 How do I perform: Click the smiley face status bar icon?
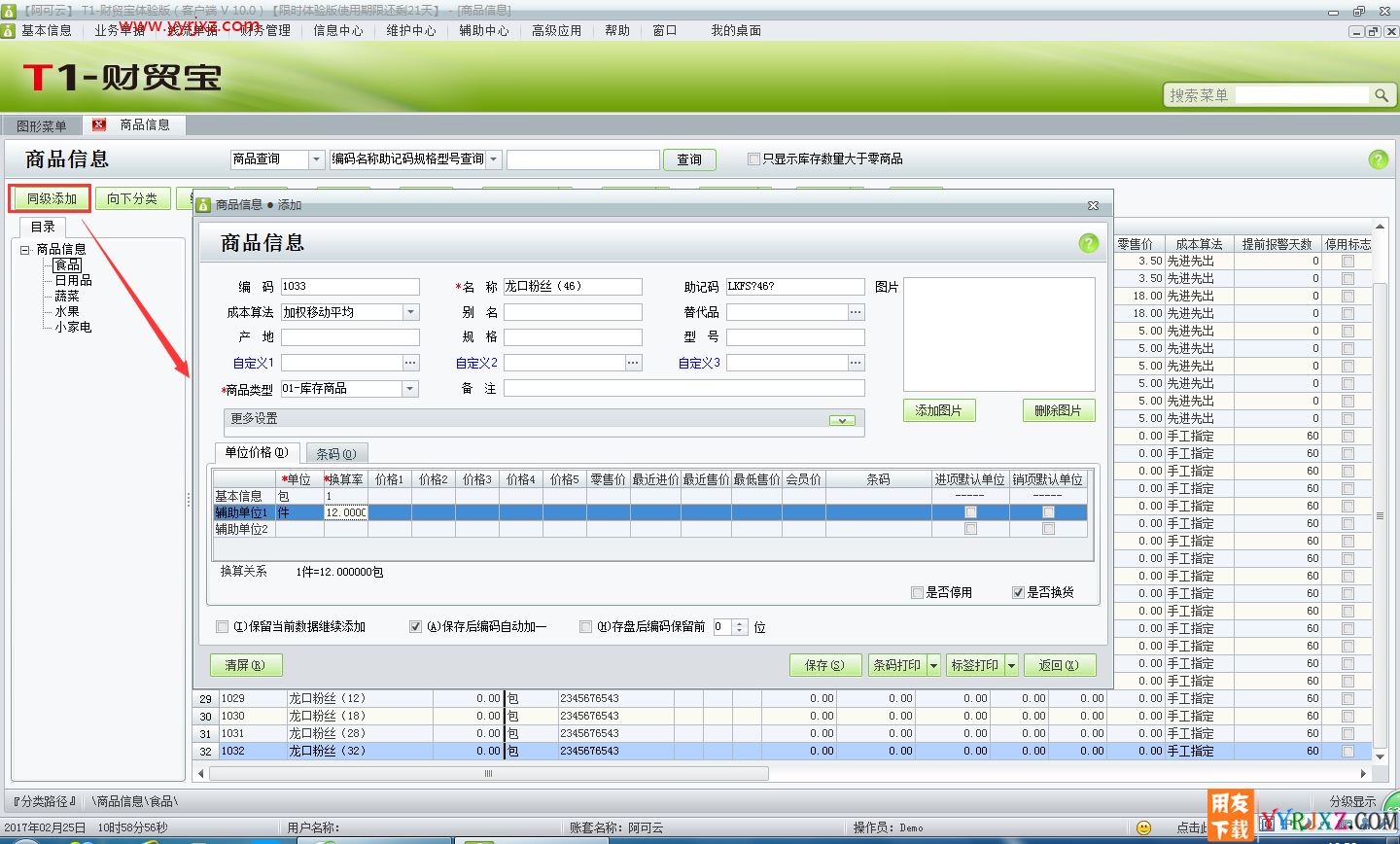coord(1144,827)
